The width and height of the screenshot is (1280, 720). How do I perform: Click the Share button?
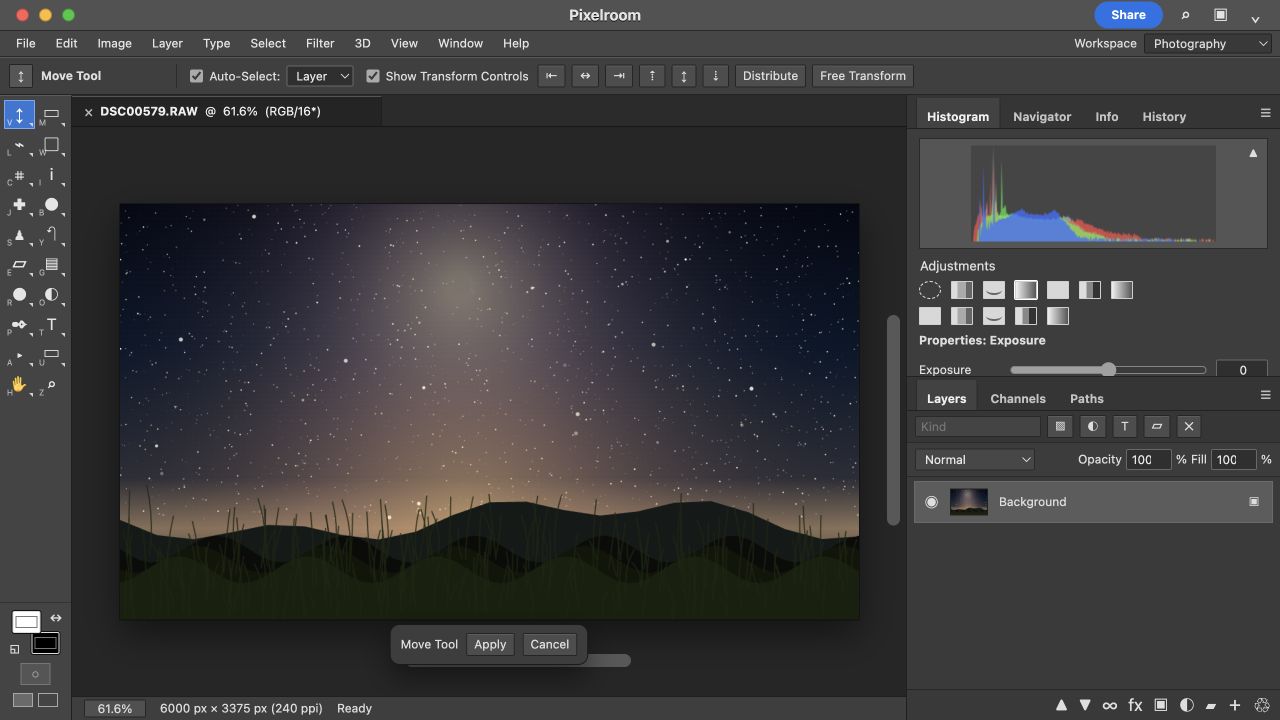pos(1128,15)
